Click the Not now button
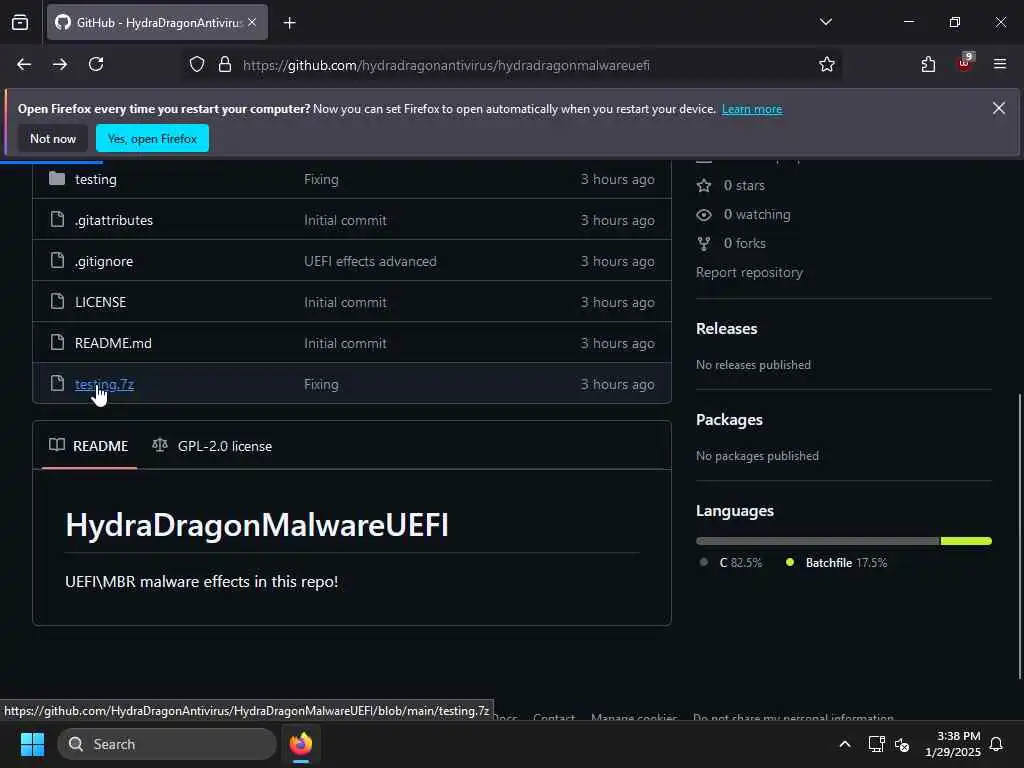Image resolution: width=1024 pixels, height=768 pixels. coord(53,138)
